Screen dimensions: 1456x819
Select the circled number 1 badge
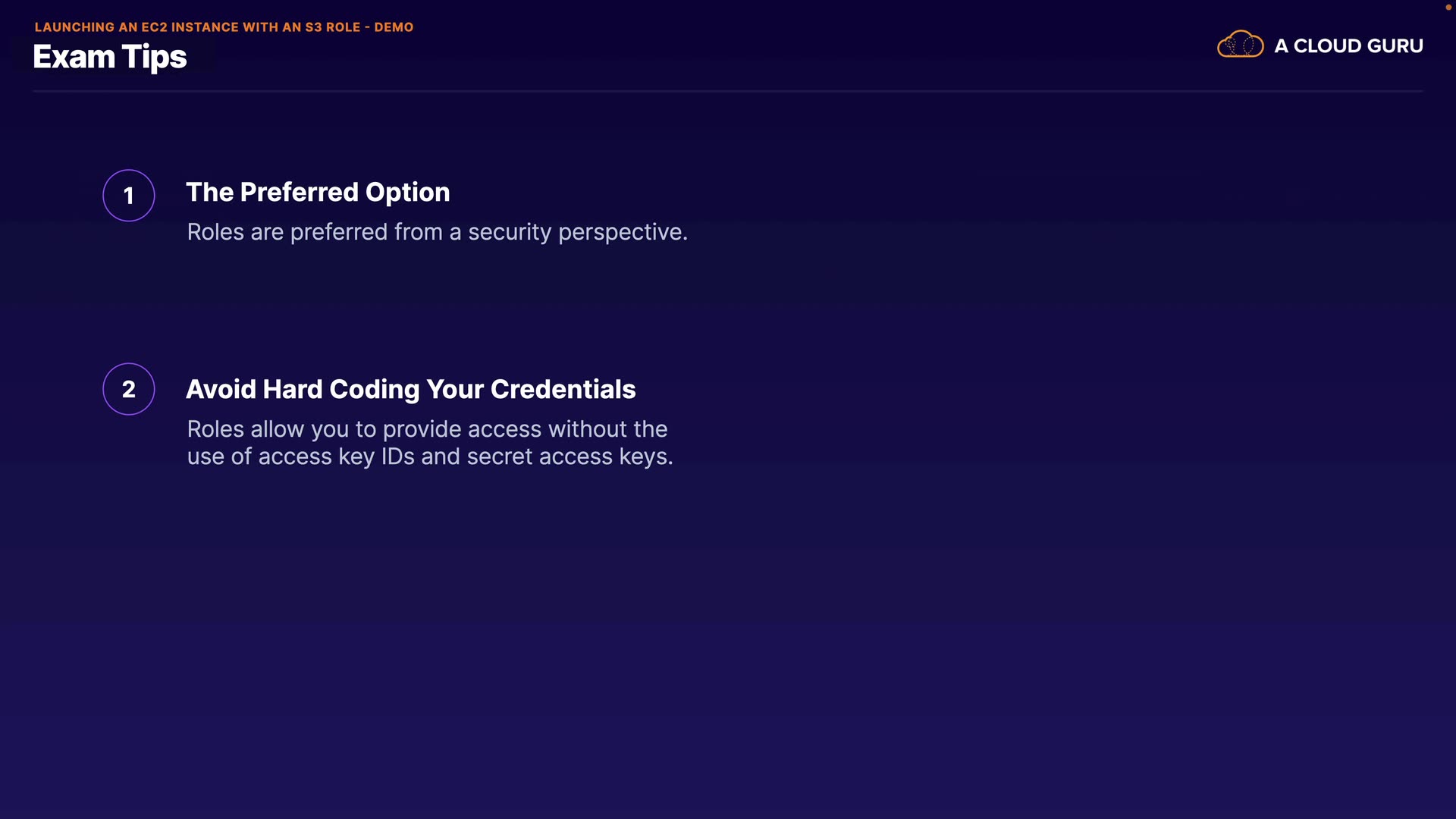point(129,196)
